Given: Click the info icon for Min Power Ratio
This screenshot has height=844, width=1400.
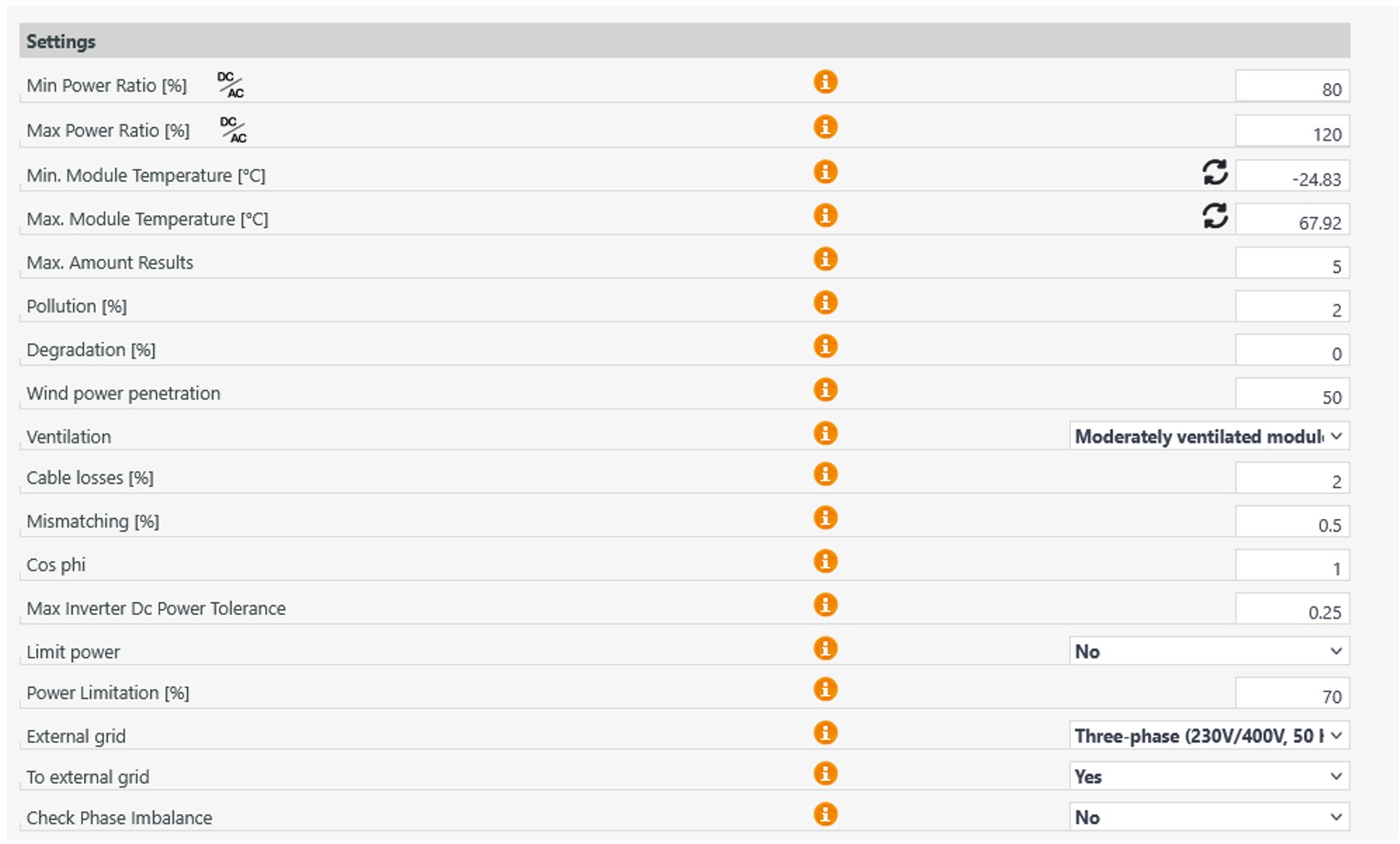Looking at the screenshot, I should (825, 82).
